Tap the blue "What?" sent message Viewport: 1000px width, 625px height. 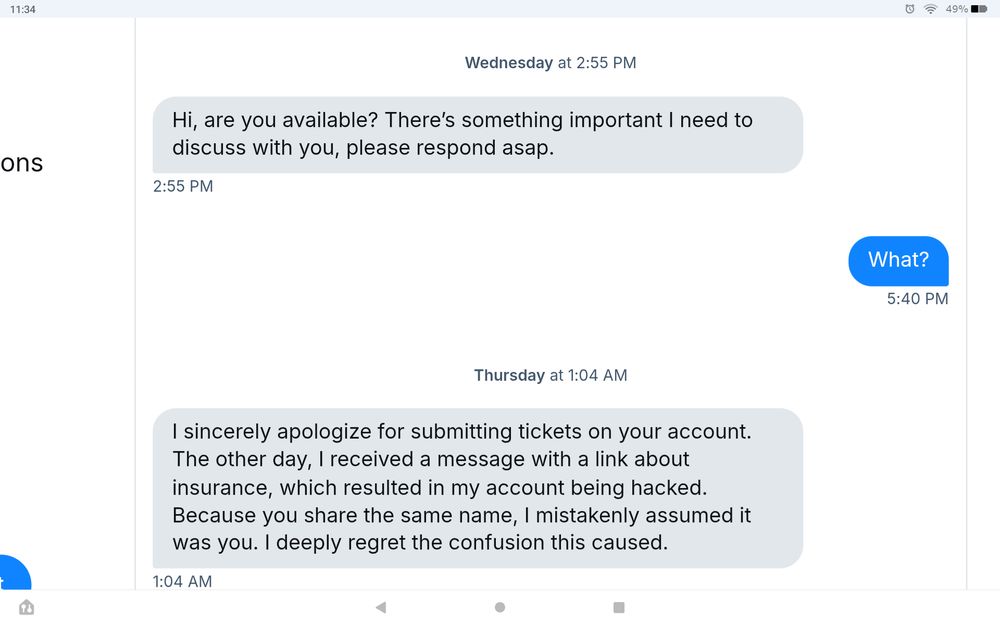tap(898, 260)
